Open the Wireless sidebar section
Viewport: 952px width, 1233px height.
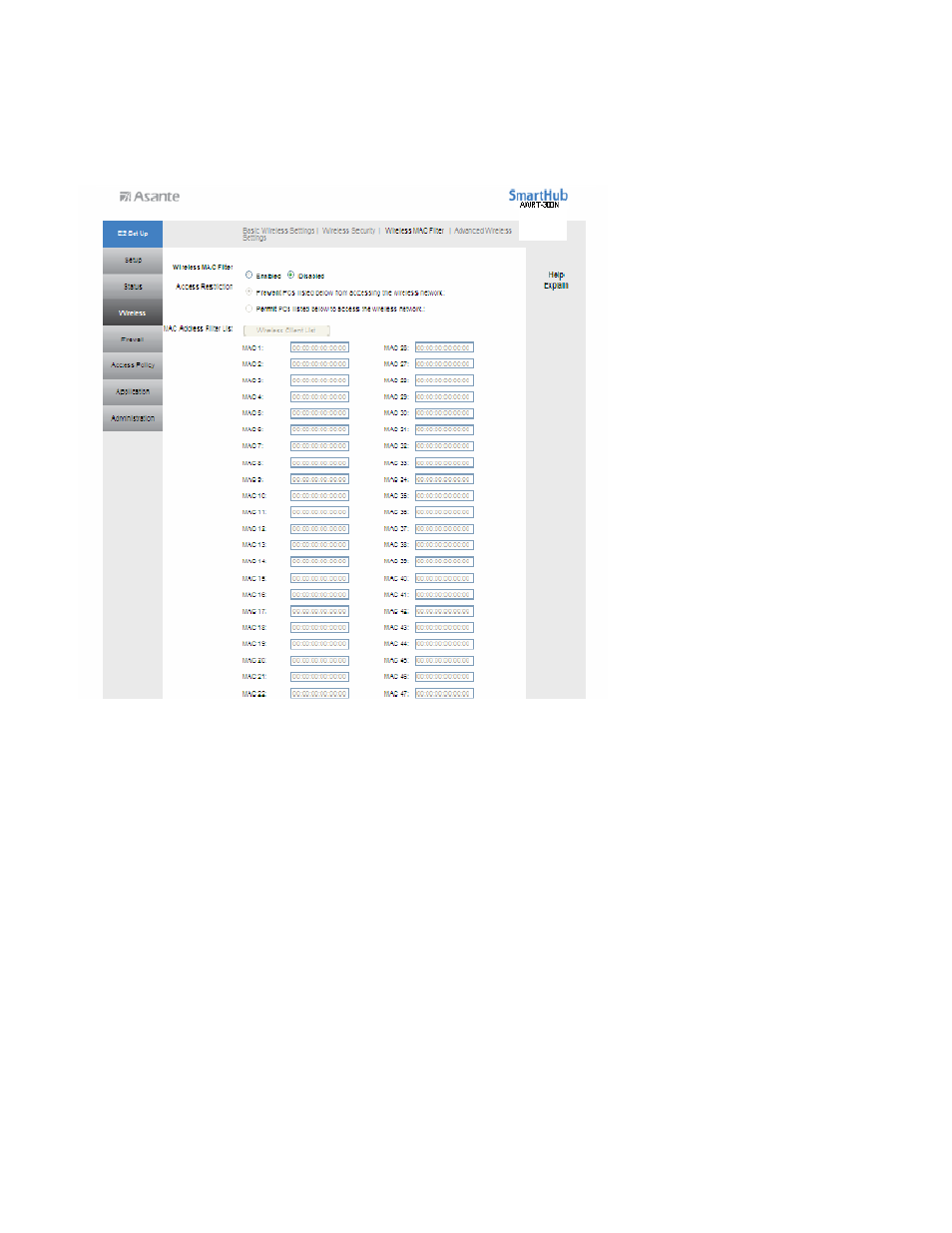(133, 312)
